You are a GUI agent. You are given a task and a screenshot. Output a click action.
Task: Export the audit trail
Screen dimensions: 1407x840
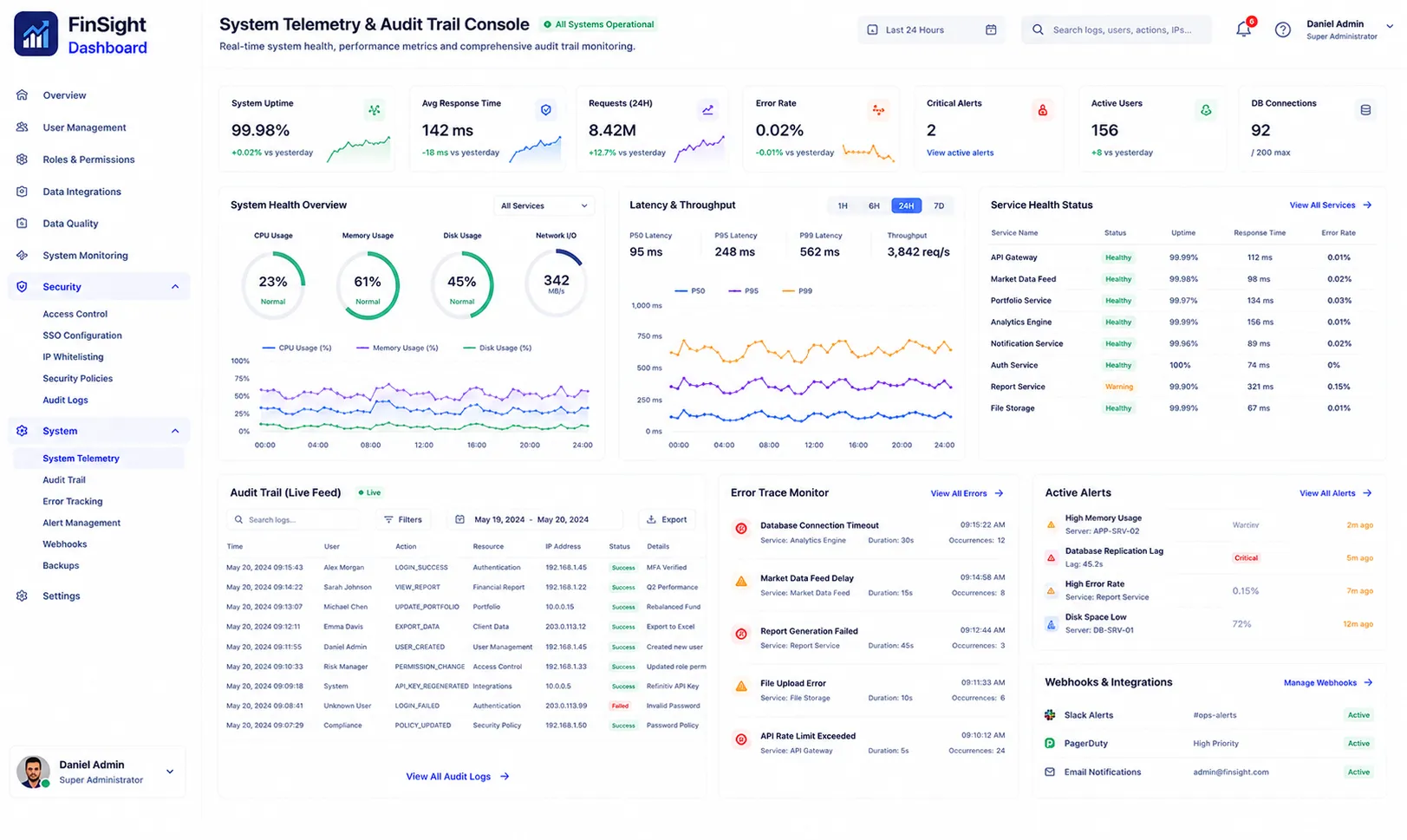pos(668,520)
